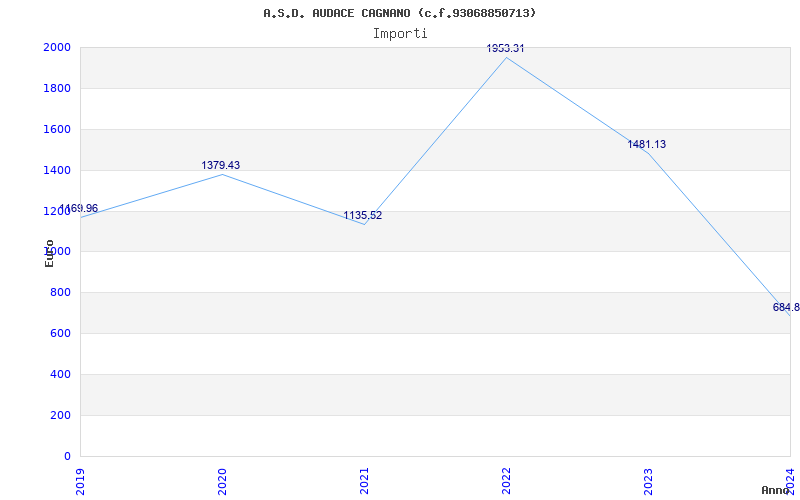
Task: Select the 684.8 data label
Action: 786,307
